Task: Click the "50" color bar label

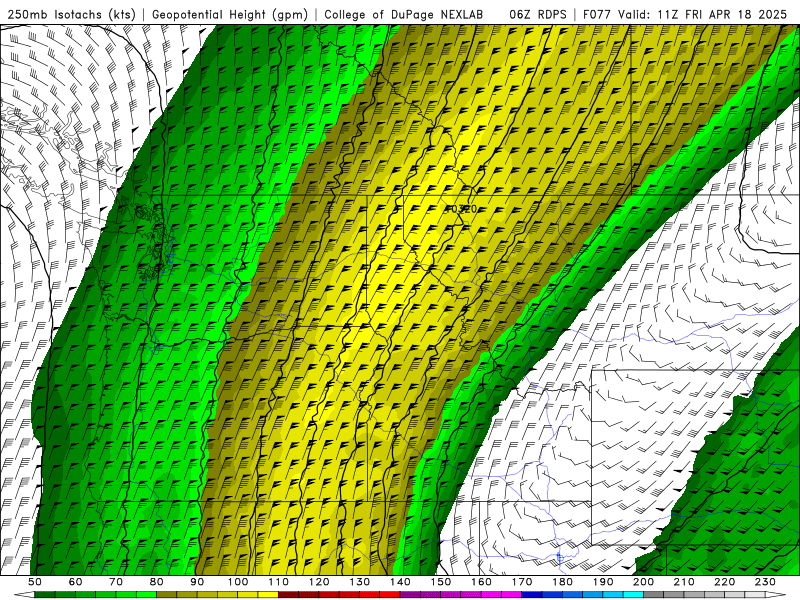Action: [35, 582]
